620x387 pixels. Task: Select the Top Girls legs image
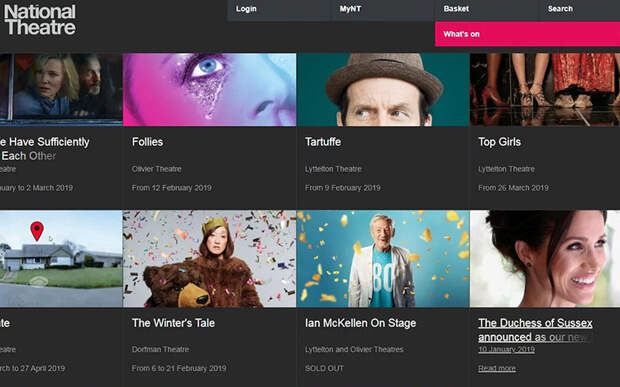tap(545, 90)
